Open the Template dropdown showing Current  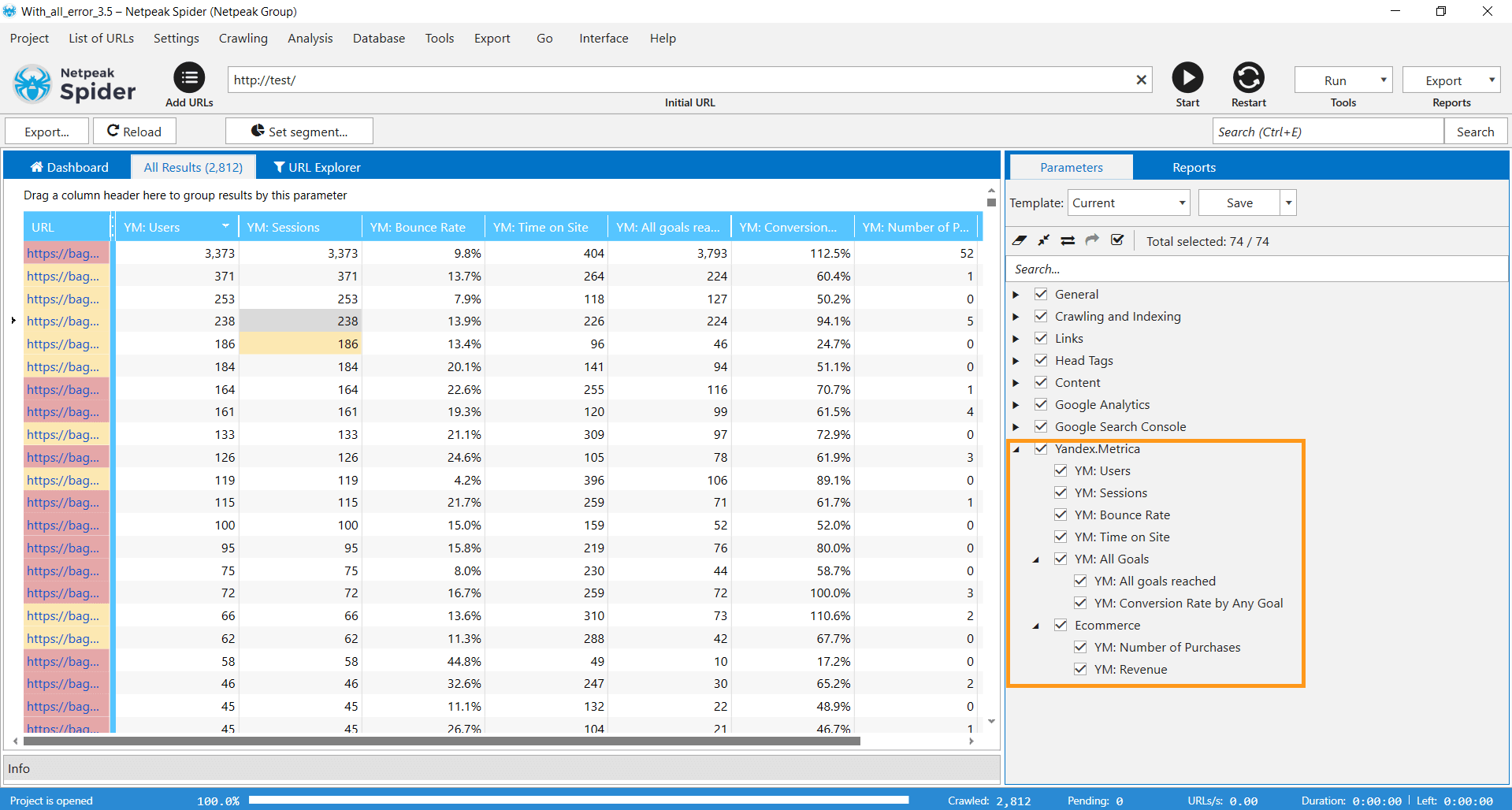tap(1128, 202)
